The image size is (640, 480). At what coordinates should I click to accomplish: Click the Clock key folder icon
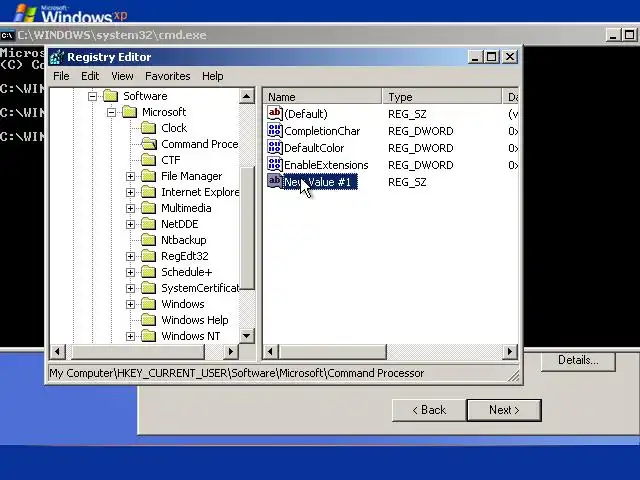(x=149, y=128)
